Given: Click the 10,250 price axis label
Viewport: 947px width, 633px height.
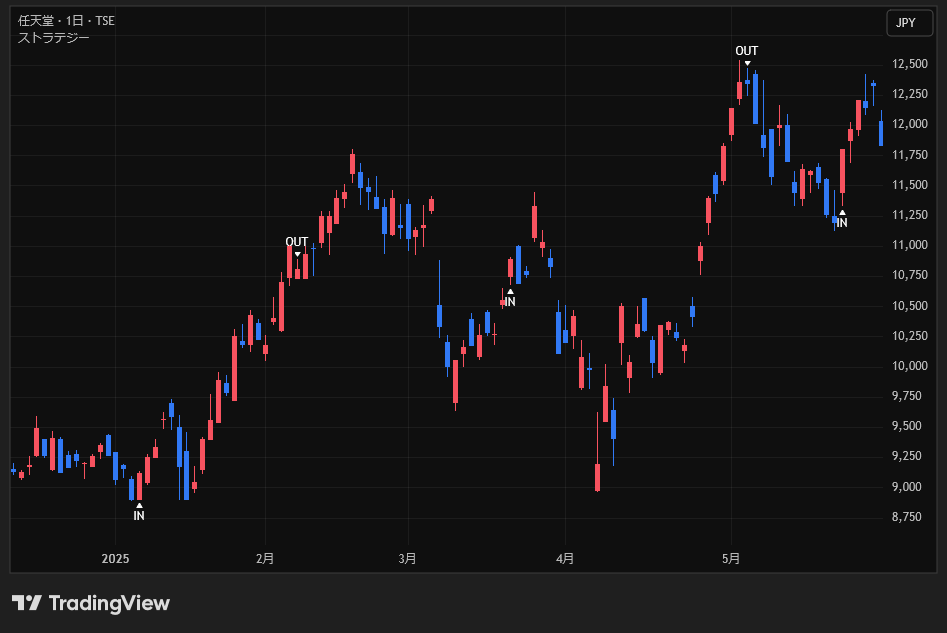Looking at the screenshot, I should pos(910,336).
